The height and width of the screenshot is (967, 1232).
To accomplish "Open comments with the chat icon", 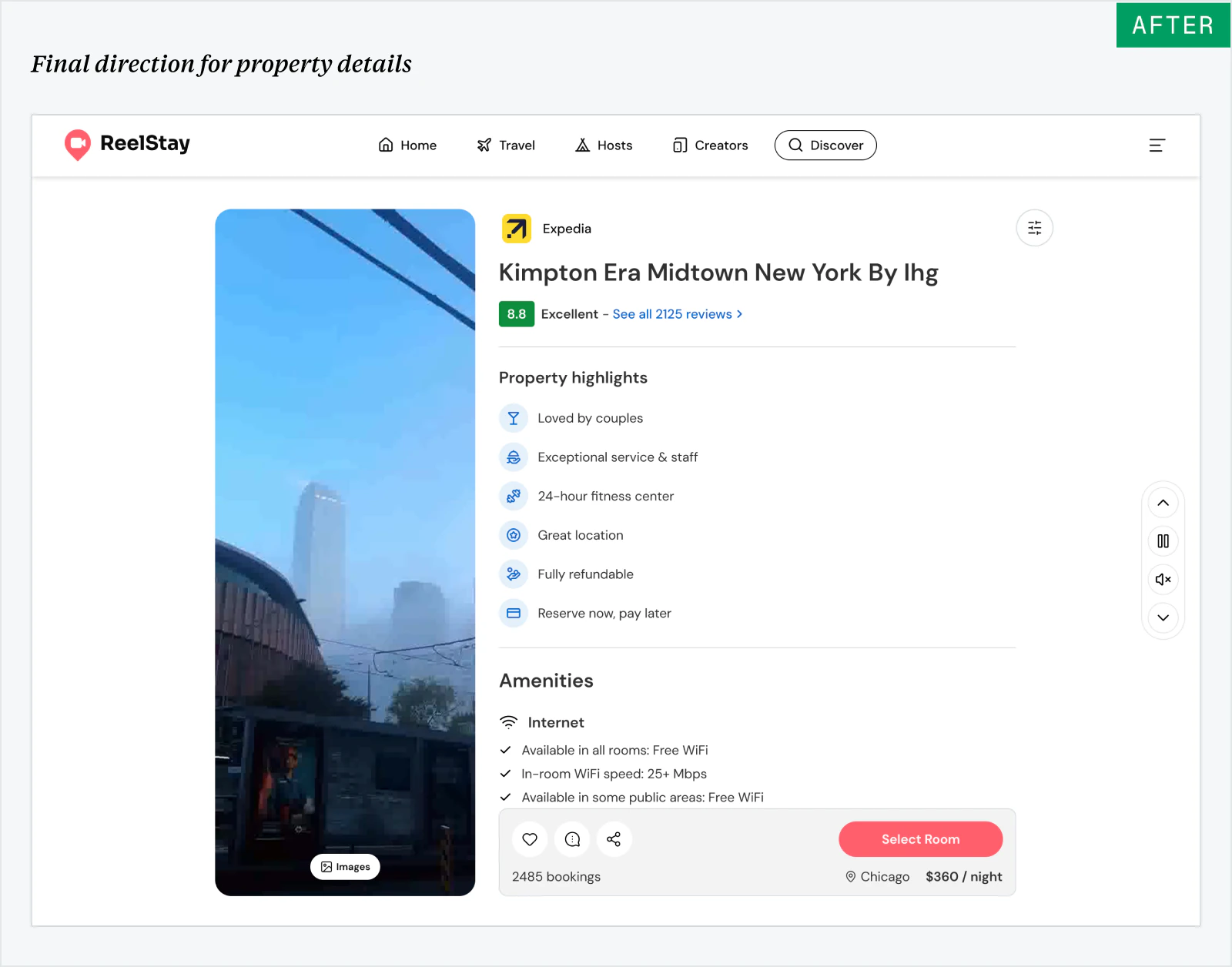I will pos(572,839).
